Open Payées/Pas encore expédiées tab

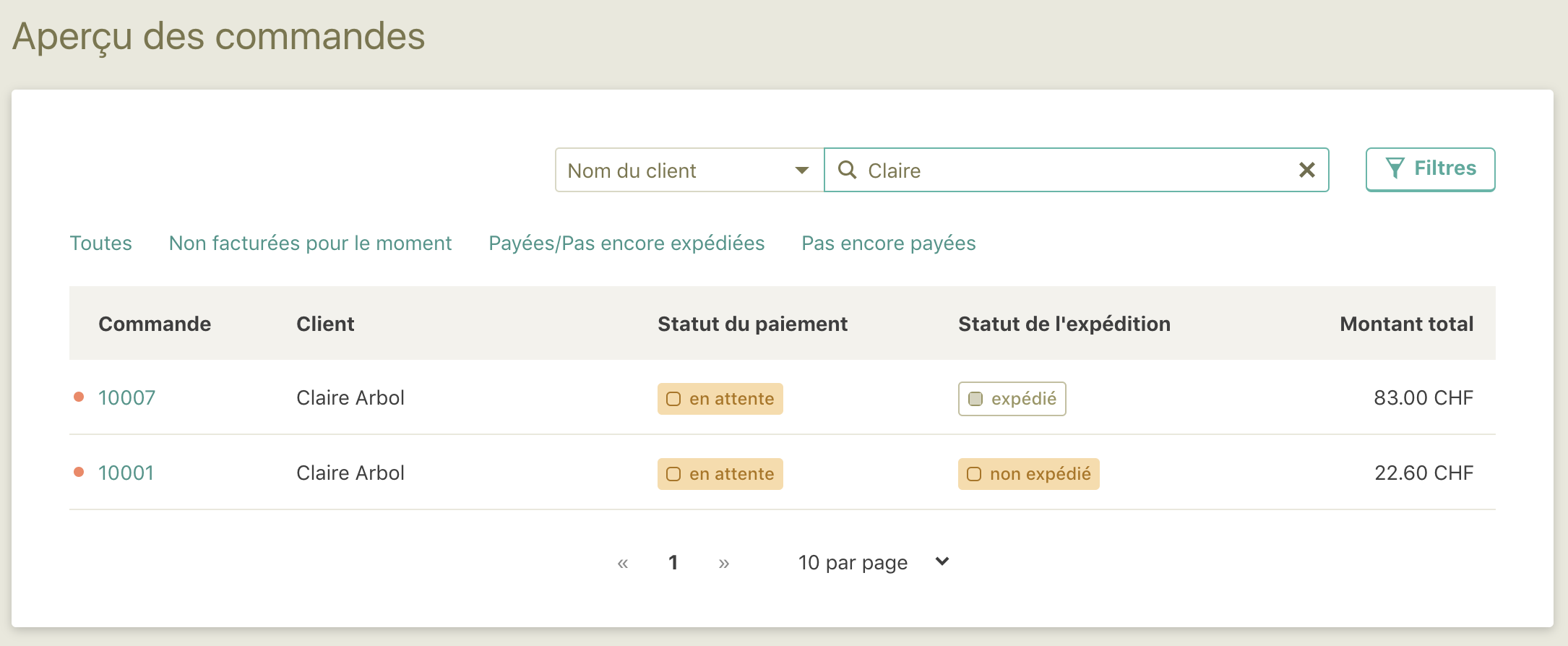coord(626,243)
